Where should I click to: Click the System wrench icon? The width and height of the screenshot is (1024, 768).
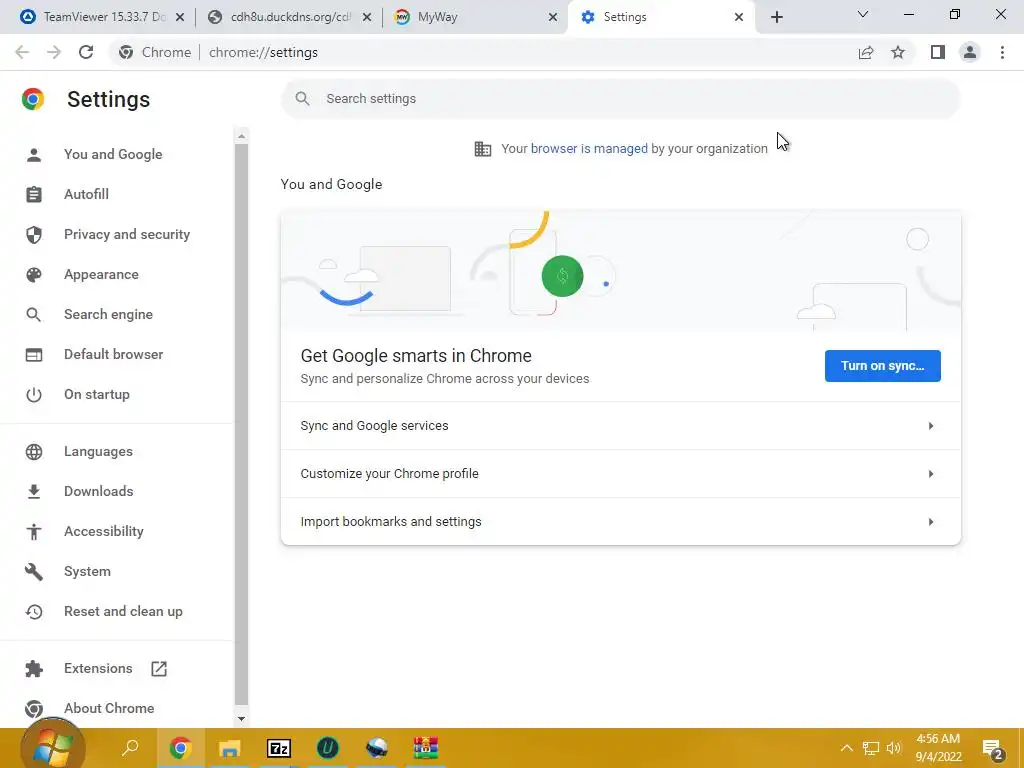33,571
